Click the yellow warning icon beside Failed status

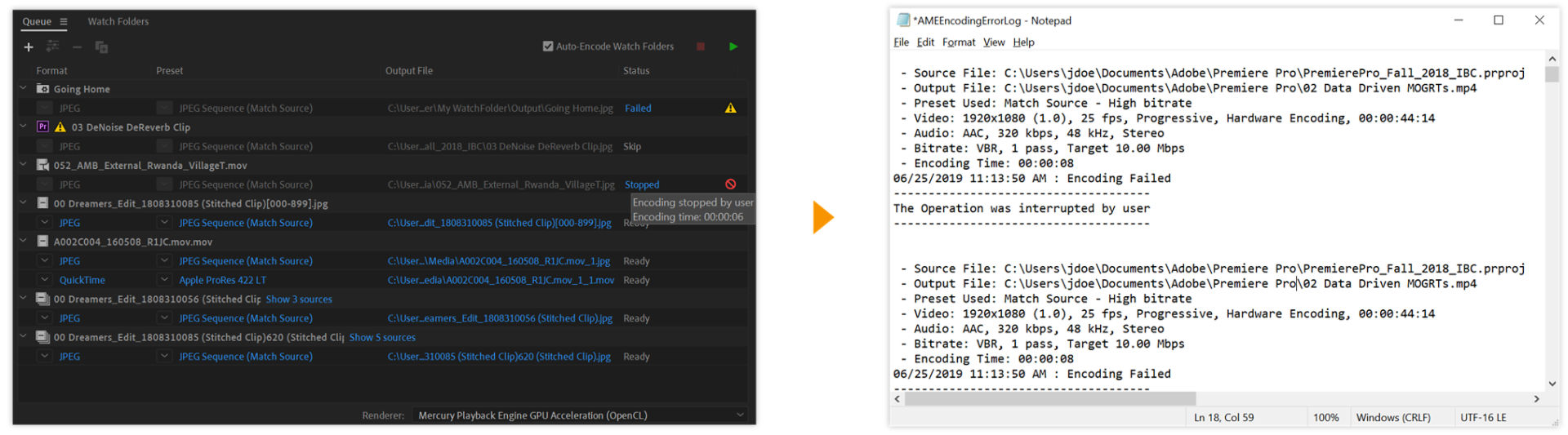point(730,108)
